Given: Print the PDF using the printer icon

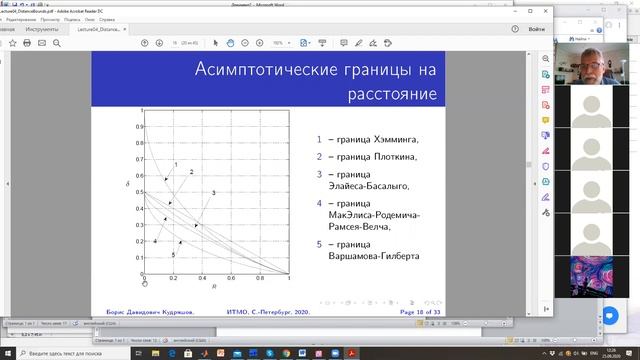Looking at the screenshot, I should [27, 43].
